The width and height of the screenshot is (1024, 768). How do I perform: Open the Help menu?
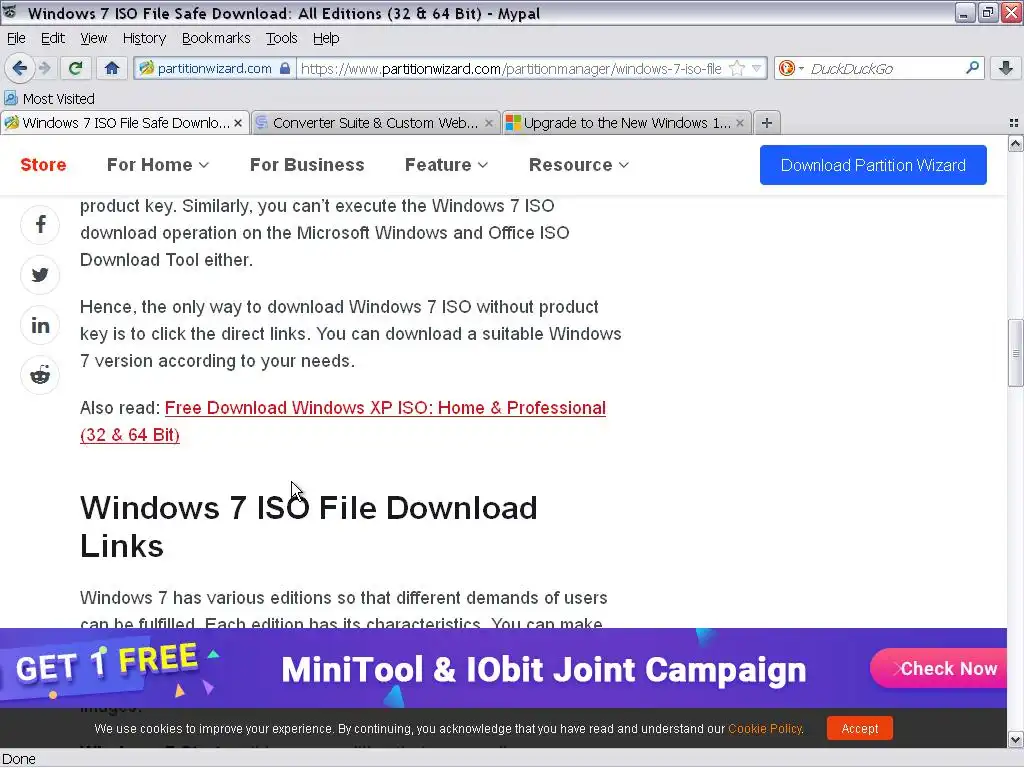tap(326, 38)
